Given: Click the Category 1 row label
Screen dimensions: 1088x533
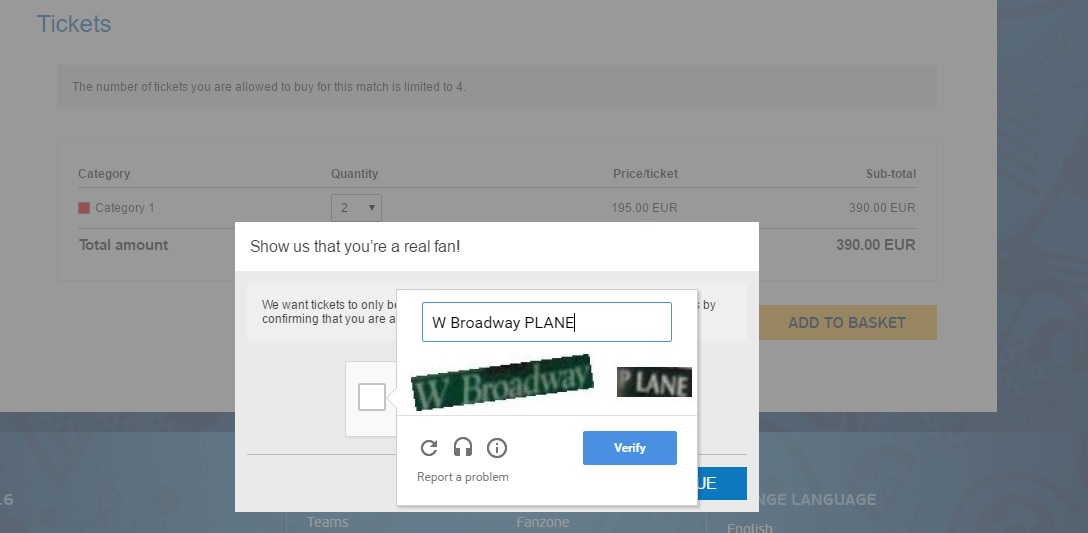Looking at the screenshot, I should 125,208.
